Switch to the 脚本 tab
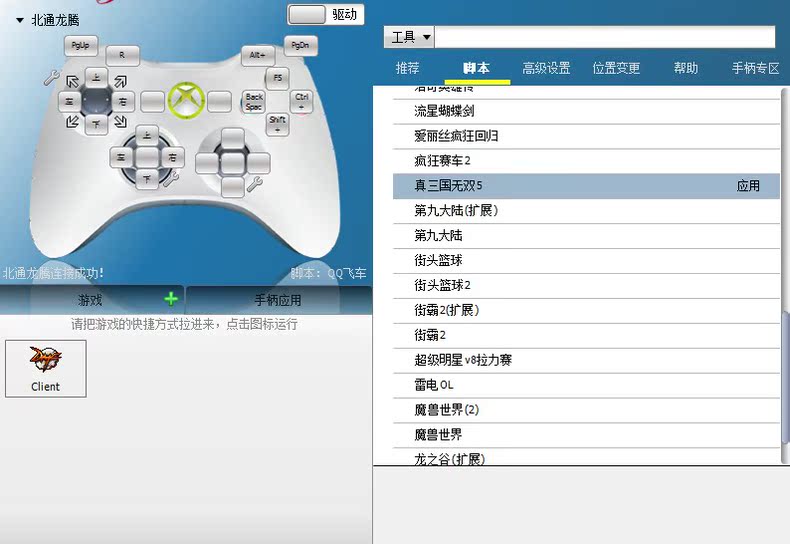Image resolution: width=790 pixels, height=544 pixels. coord(477,68)
